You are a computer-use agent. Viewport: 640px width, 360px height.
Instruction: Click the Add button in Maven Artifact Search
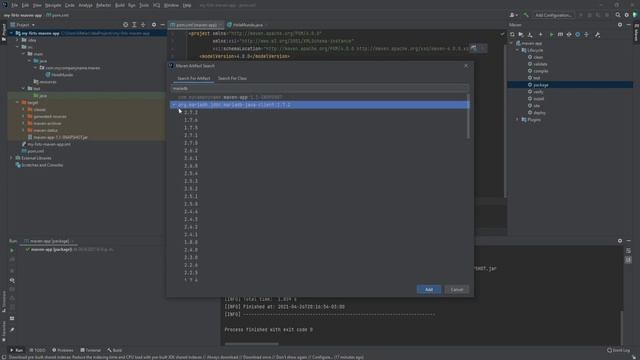(429, 290)
